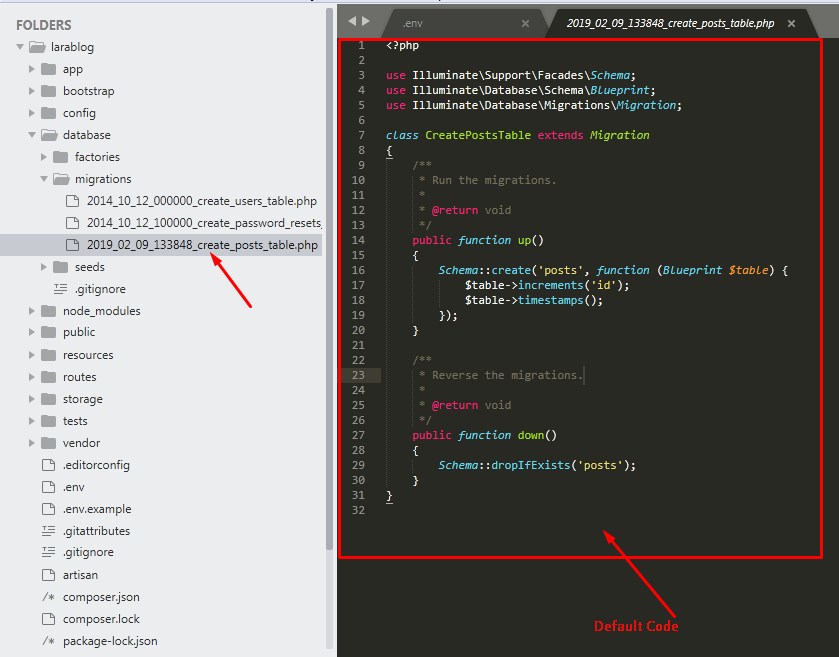Image resolution: width=839 pixels, height=657 pixels.
Task: Click the factories folder icon
Action: [60, 157]
